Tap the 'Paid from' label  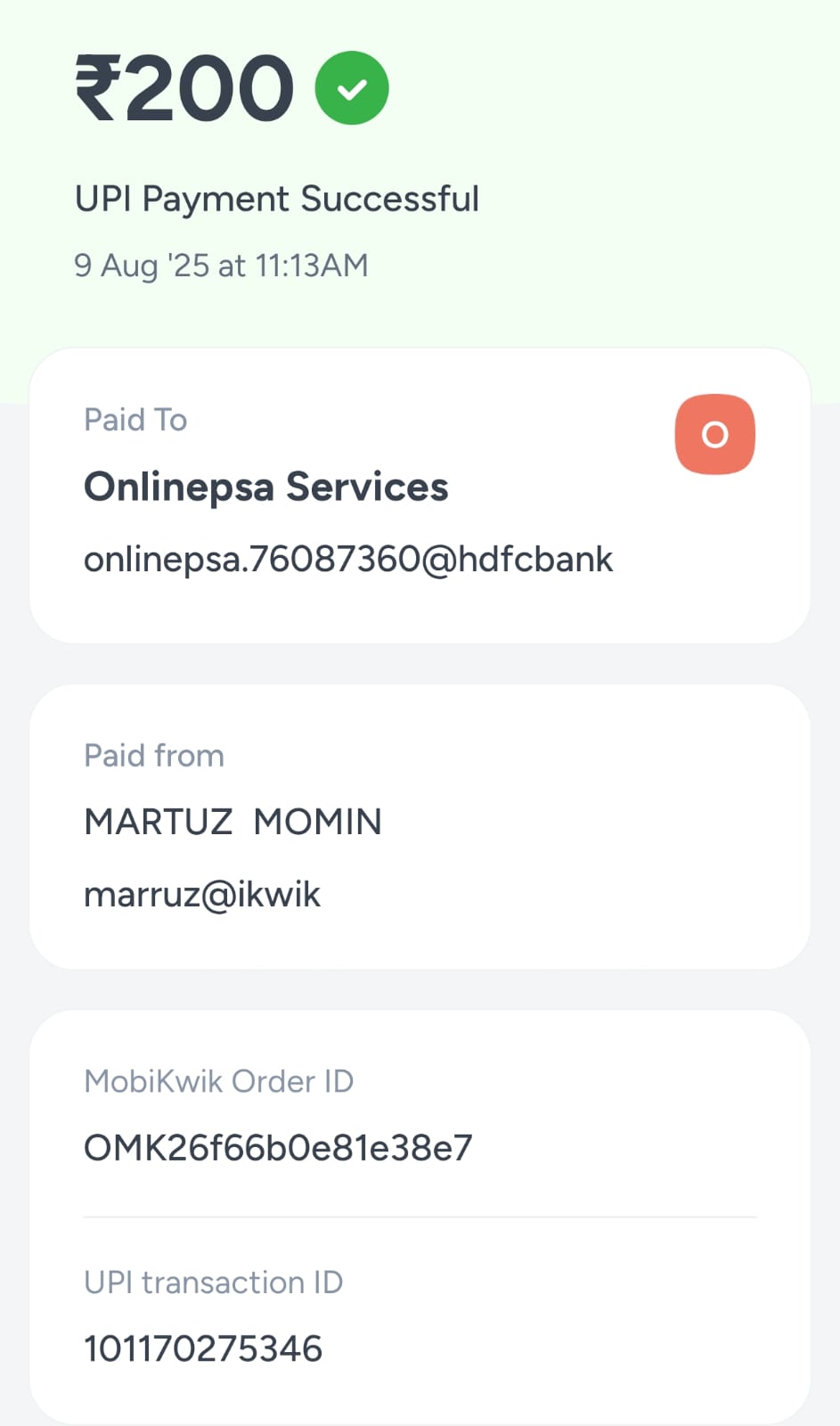pyautogui.click(x=154, y=756)
